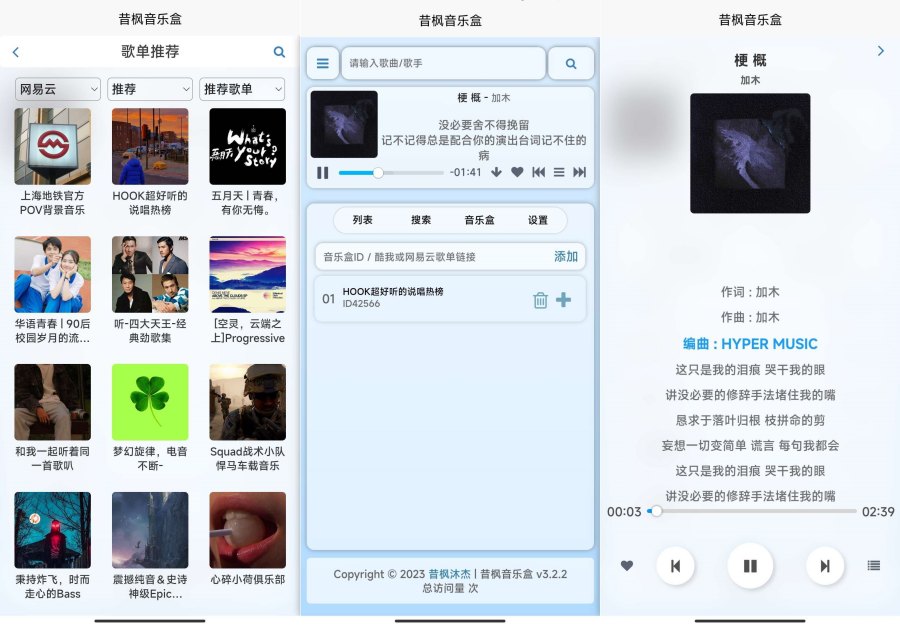Toggle the favorite heart in the mini player
The height and width of the screenshot is (628, 900).
tap(517, 172)
